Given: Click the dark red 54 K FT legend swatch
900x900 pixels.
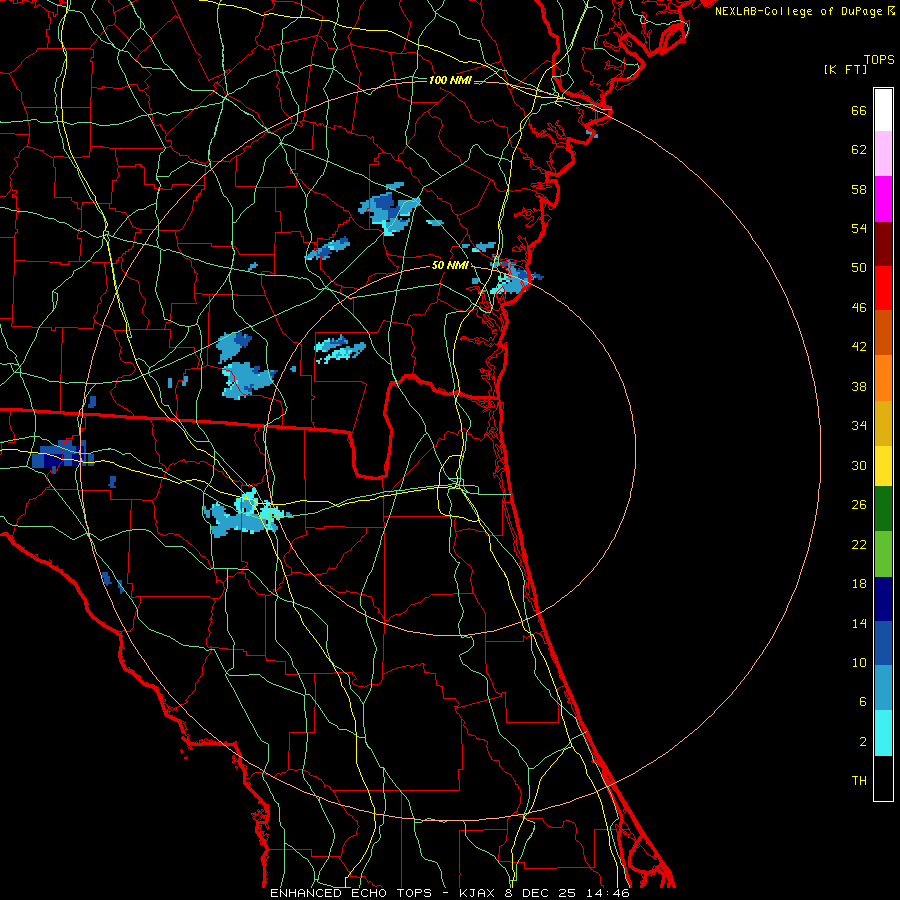Looking at the screenshot, I should point(883,243).
